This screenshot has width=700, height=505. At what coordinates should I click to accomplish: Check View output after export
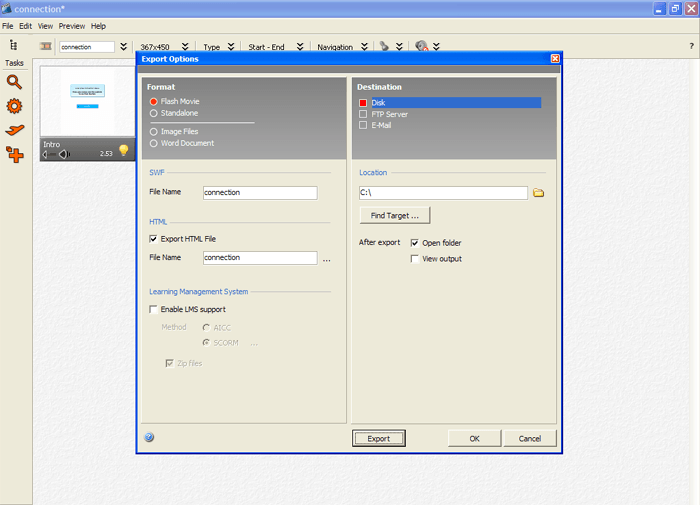point(415,259)
